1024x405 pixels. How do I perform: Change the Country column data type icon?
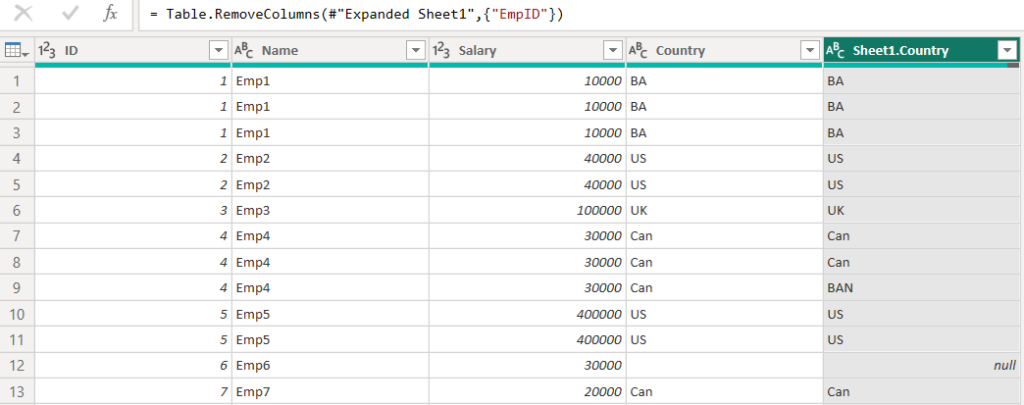click(639, 50)
